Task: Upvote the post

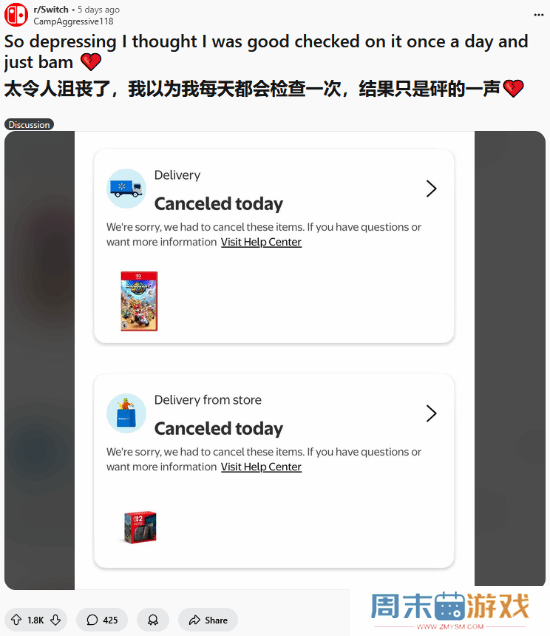Action: (16, 620)
